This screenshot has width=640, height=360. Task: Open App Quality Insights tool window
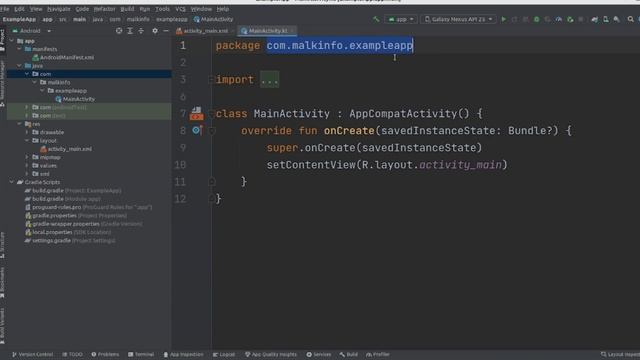tap(271, 354)
